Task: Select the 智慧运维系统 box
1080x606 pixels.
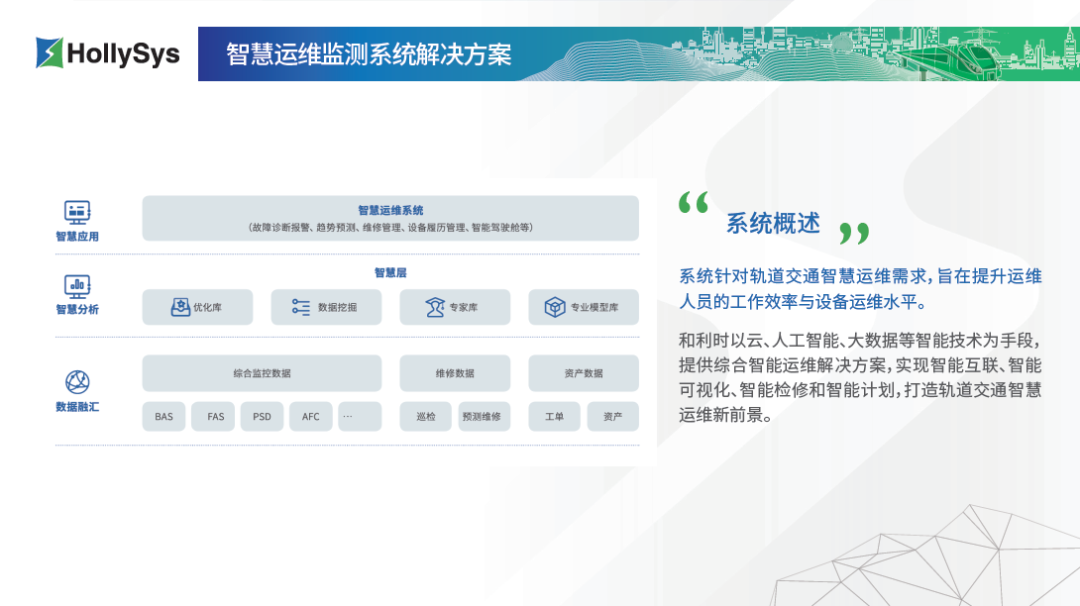Action: (x=390, y=218)
